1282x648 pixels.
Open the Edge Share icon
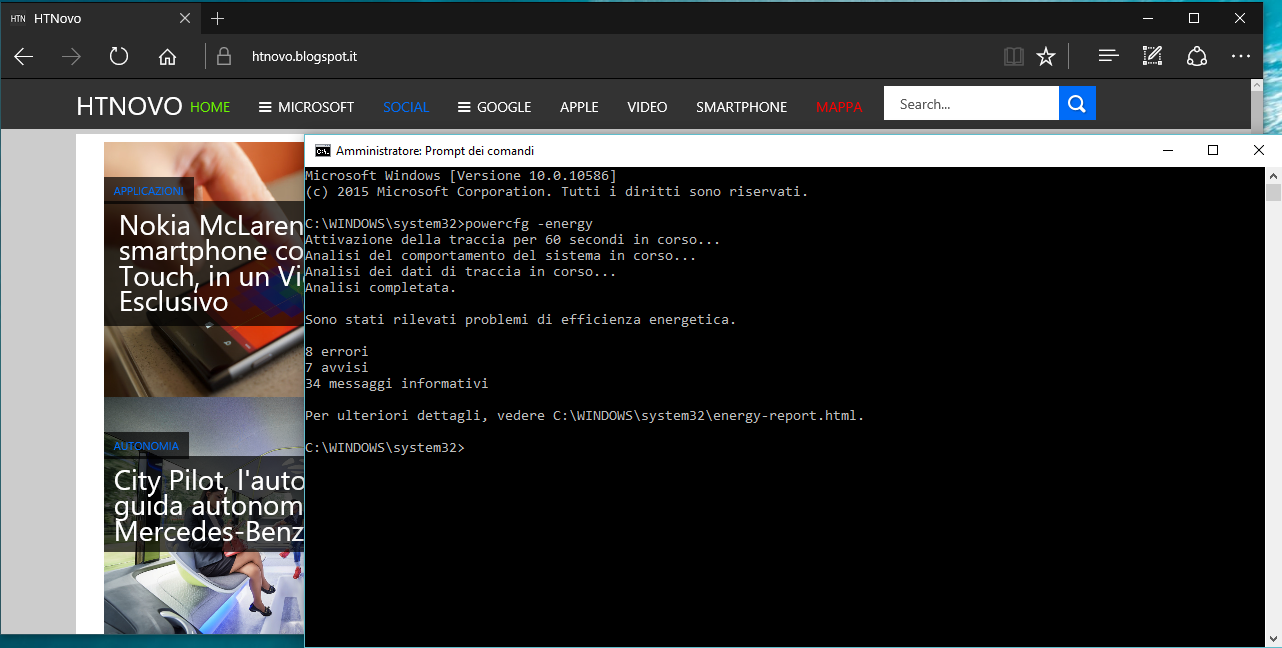(1197, 57)
